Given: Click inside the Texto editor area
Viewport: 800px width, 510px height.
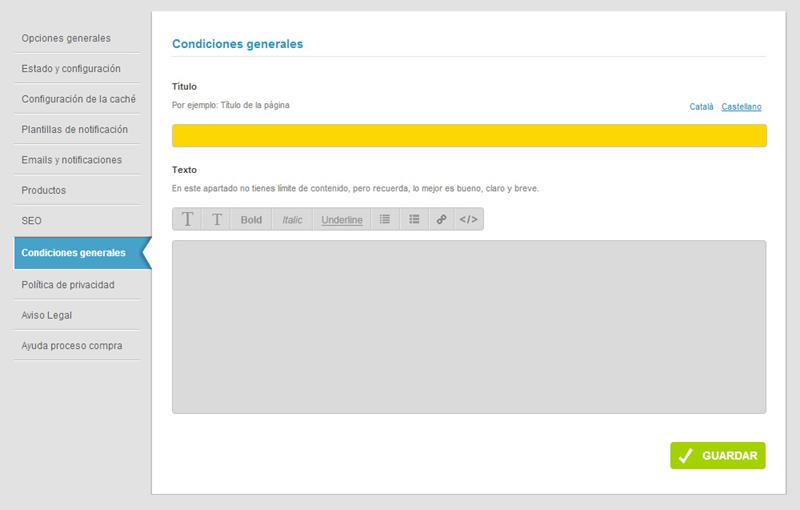Looking at the screenshot, I should (469, 326).
